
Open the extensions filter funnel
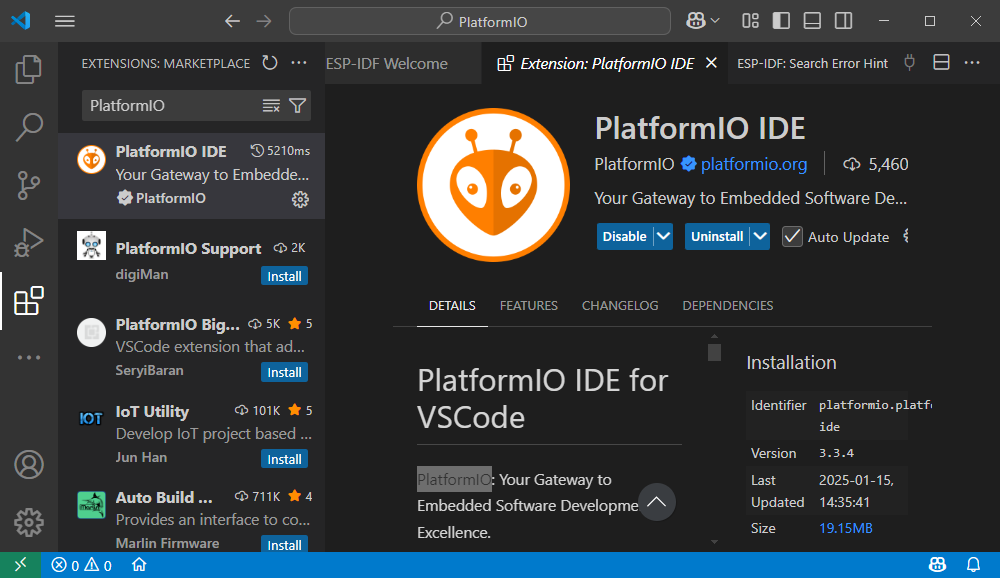click(297, 106)
